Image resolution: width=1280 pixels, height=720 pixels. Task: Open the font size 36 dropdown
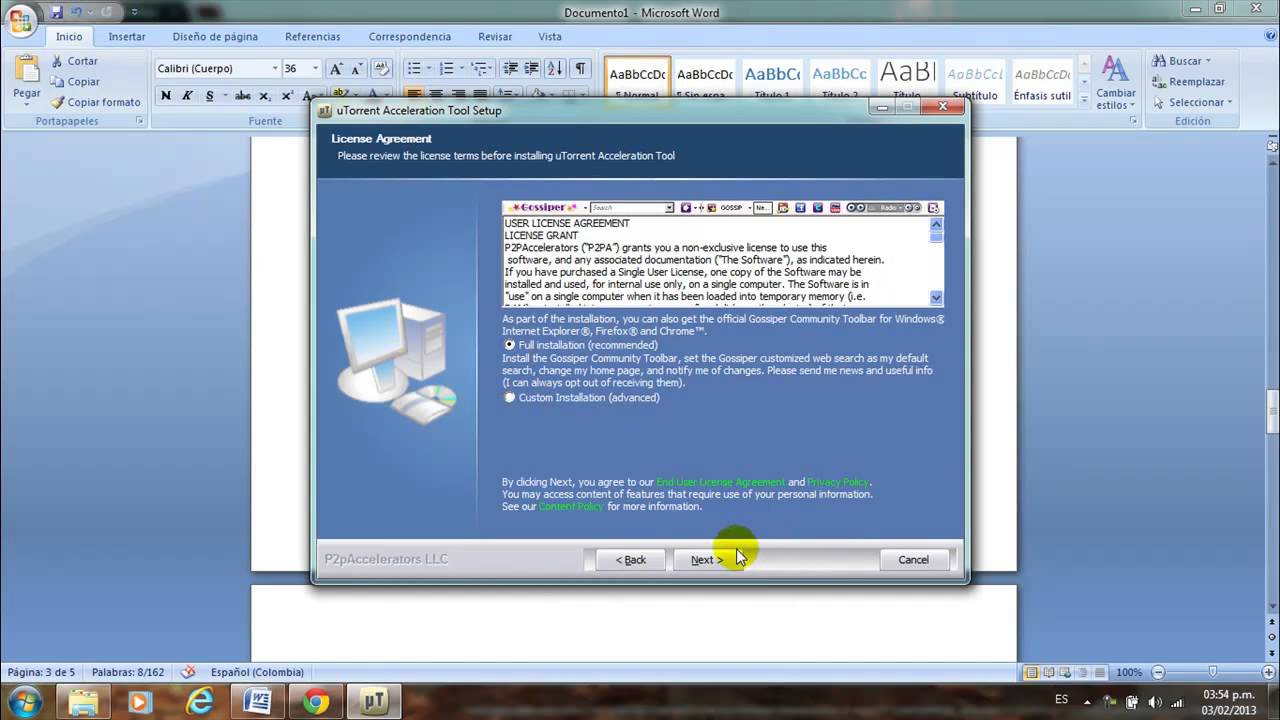[x=315, y=69]
